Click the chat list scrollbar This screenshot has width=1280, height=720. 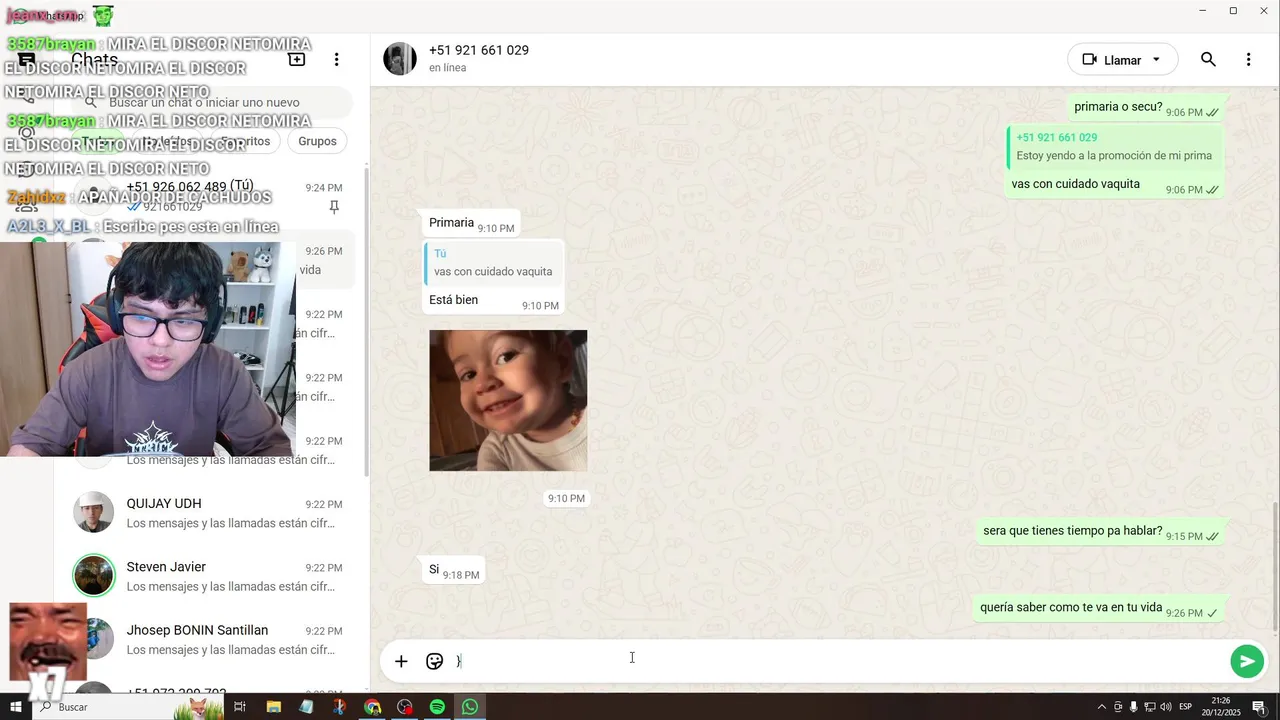click(x=365, y=320)
